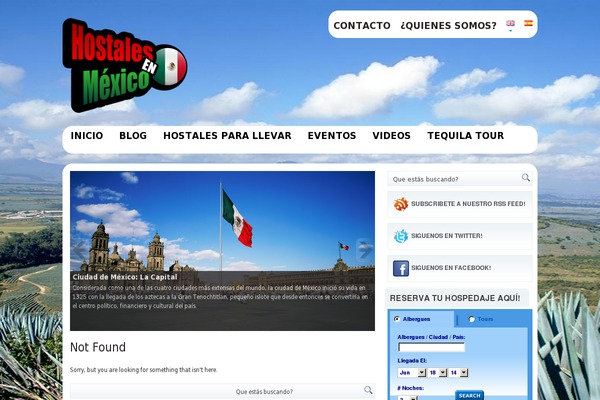Click 'RESERVA TU HOSPEDAJE AQUÍ!' heading
Image resolution: width=600 pixels, height=400 pixels.
(x=455, y=298)
